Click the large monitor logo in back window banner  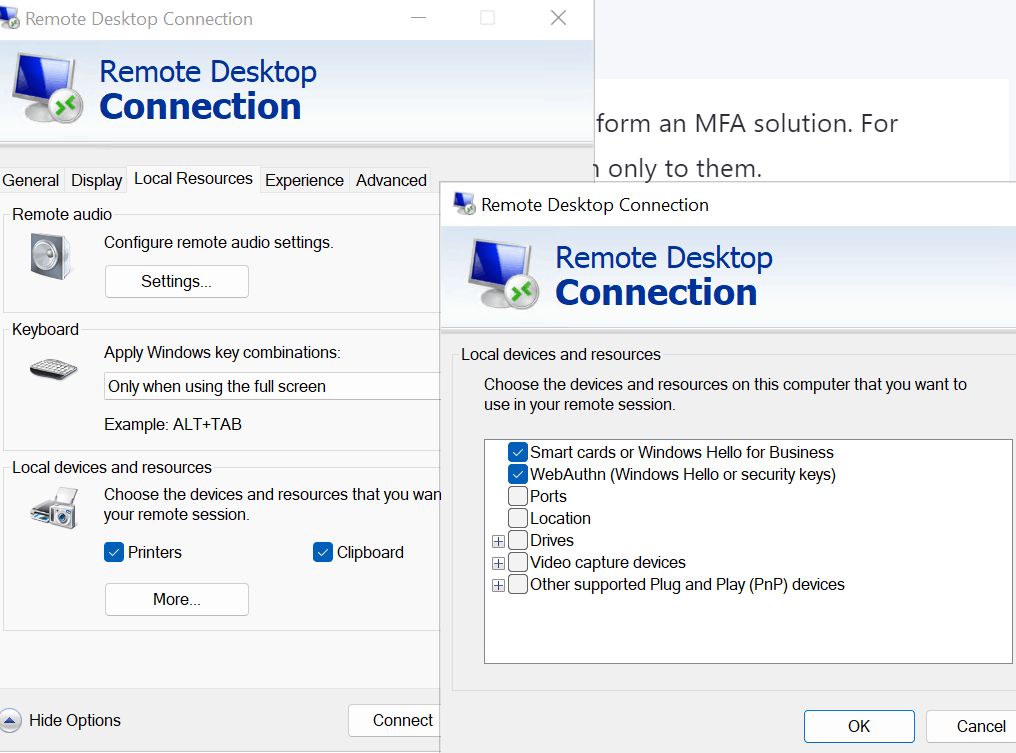click(49, 88)
